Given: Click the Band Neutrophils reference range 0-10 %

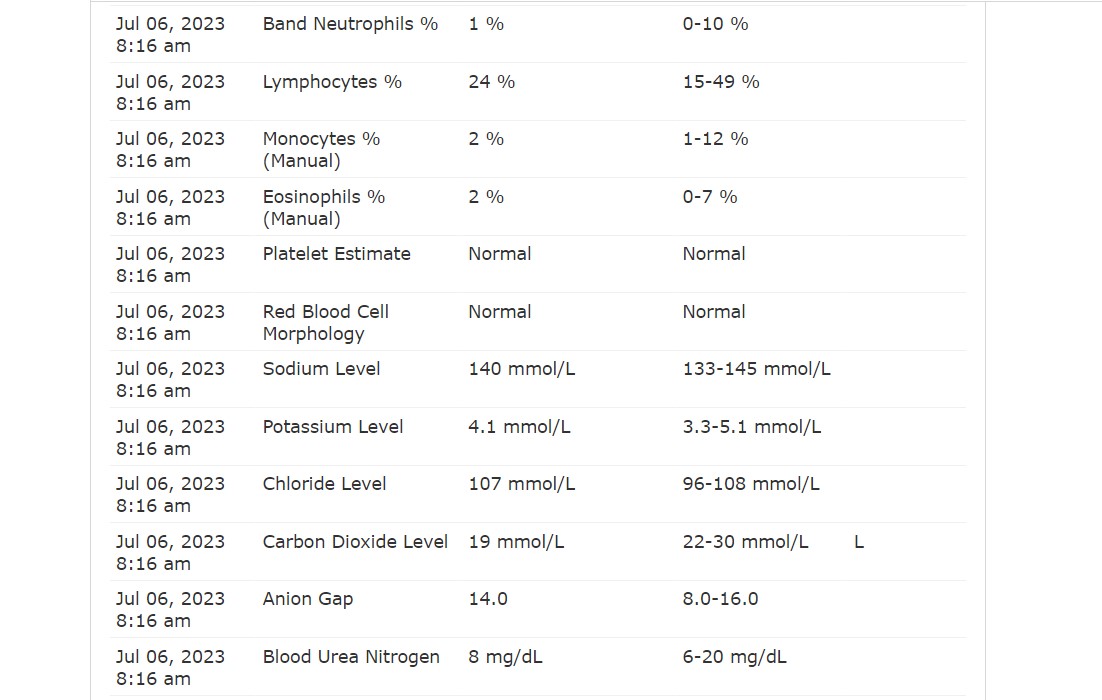Looking at the screenshot, I should click(715, 24).
